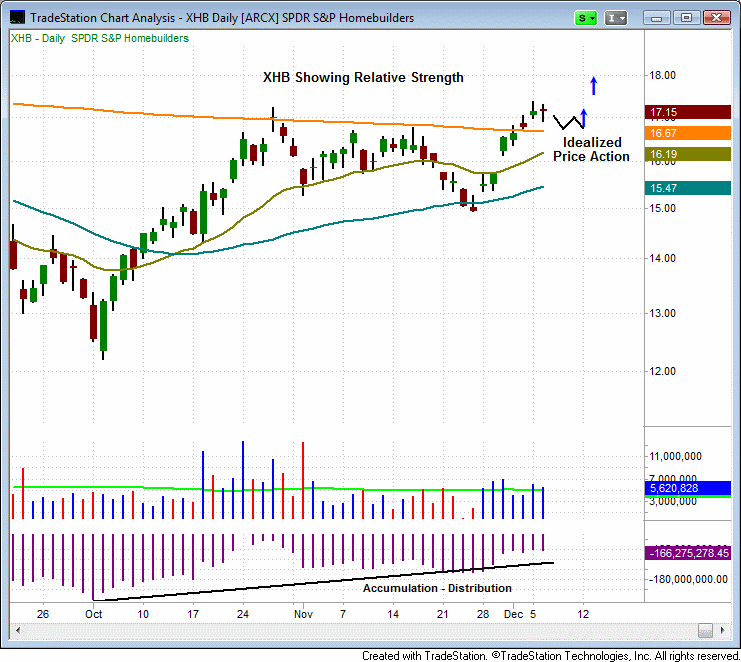
Task: Click the teal 15.47 moving average label
Action: pyautogui.click(x=688, y=188)
